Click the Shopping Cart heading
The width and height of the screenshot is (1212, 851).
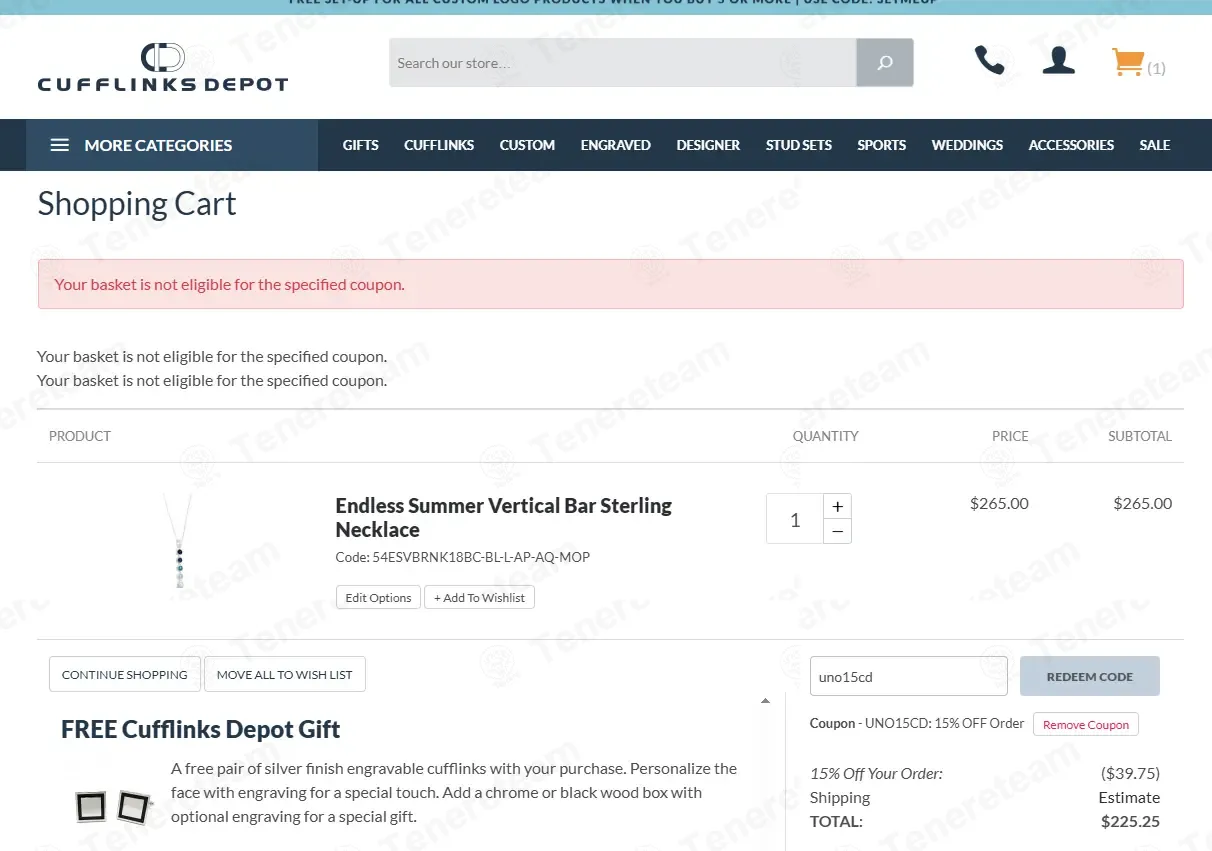(x=137, y=204)
